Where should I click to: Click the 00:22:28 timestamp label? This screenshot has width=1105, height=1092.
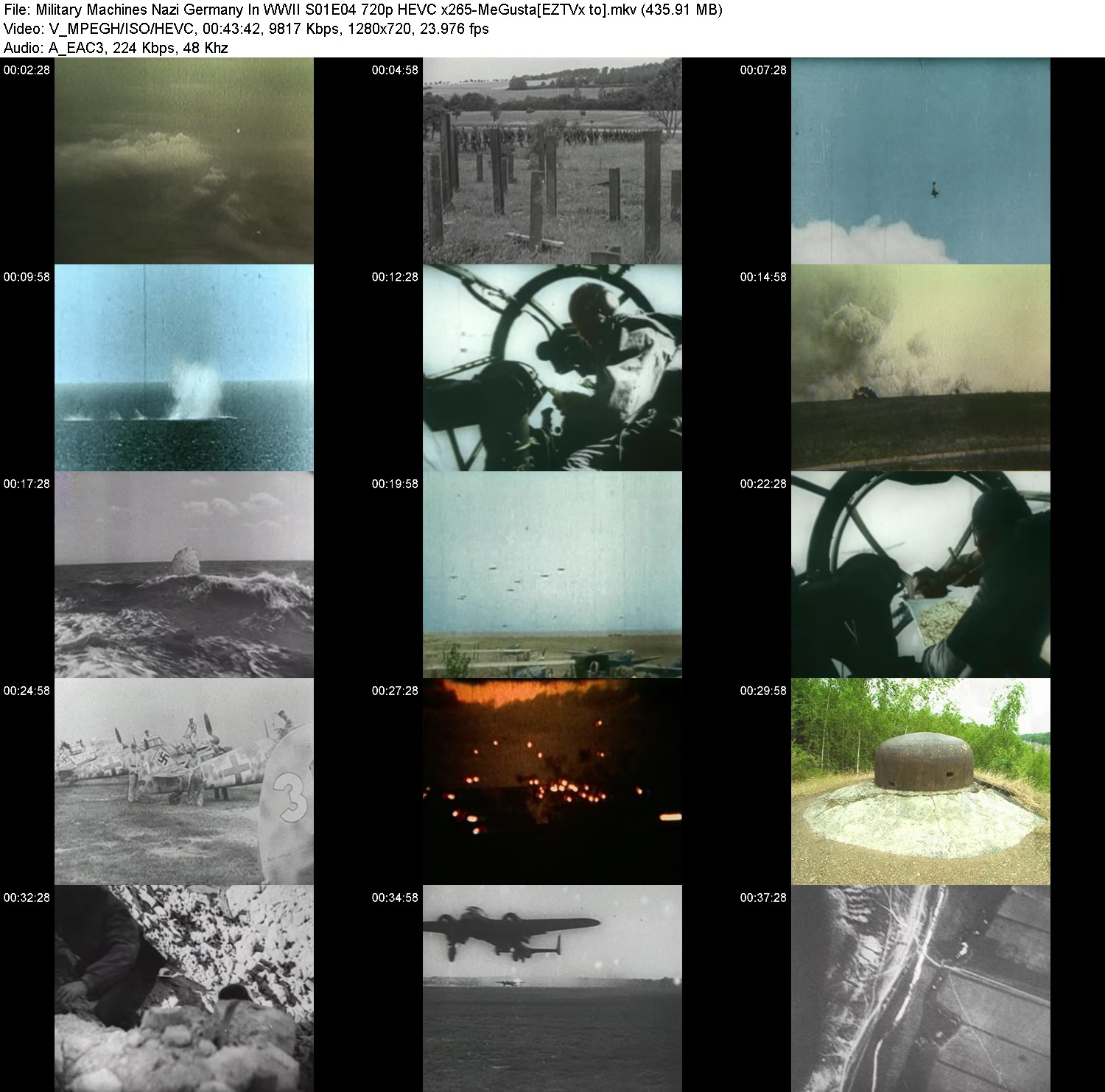(x=763, y=484)
